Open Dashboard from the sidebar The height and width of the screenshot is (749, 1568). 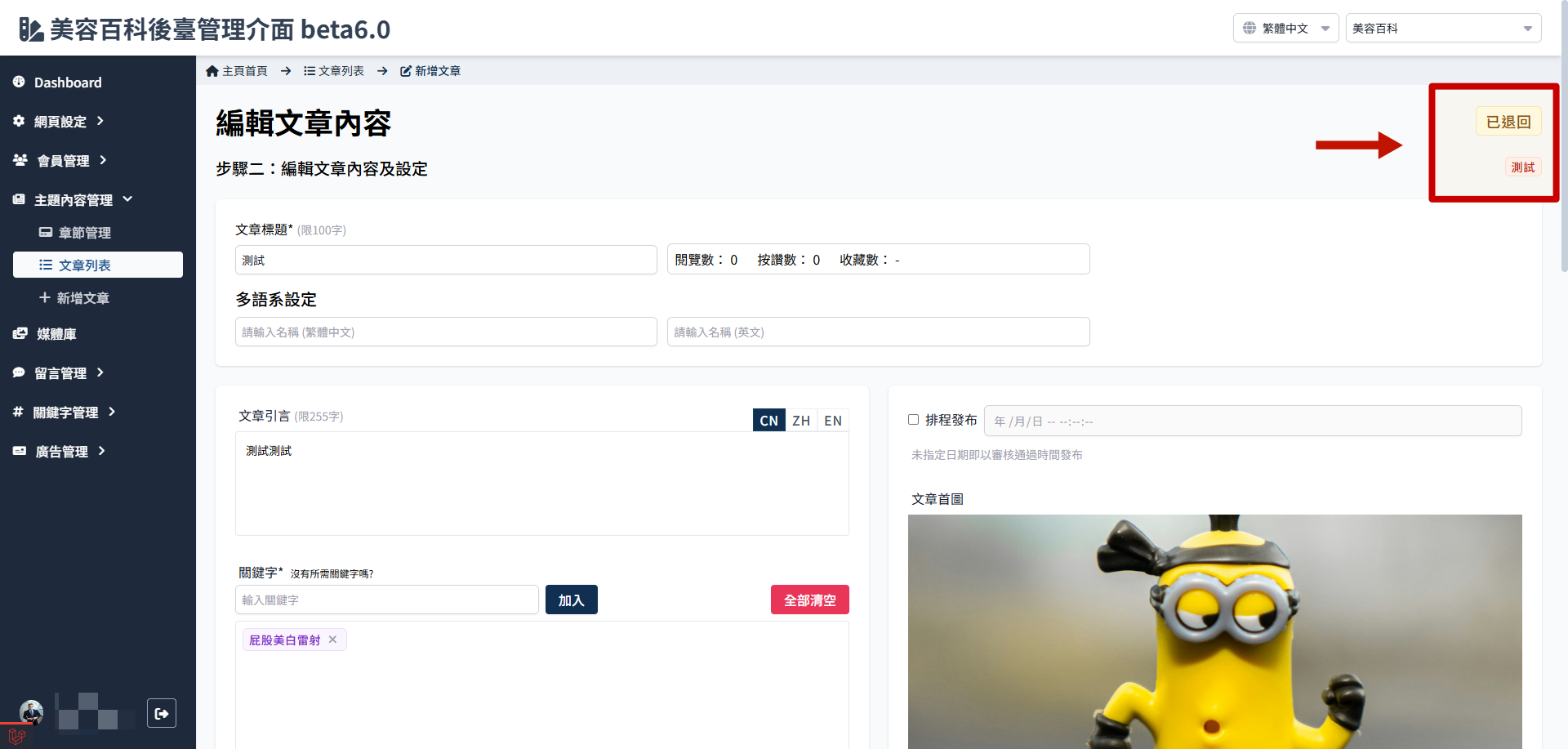[x=68, y=82]
